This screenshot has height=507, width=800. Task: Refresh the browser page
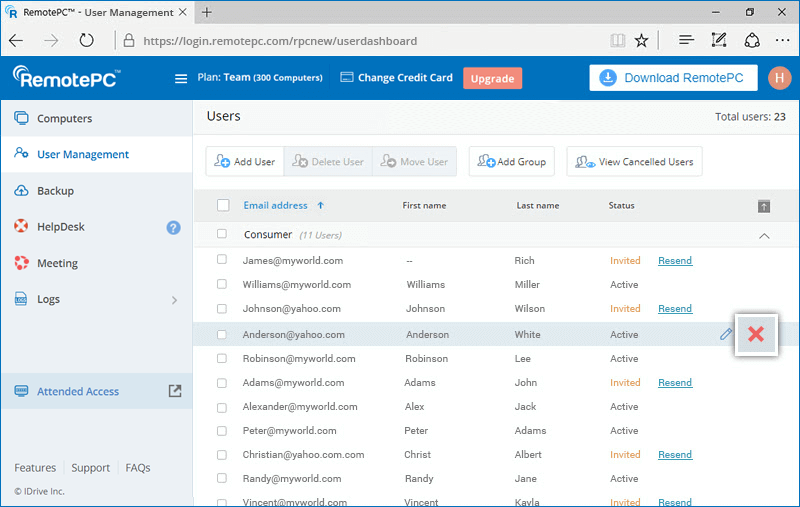pyautogui.click(x=86, y=40)
